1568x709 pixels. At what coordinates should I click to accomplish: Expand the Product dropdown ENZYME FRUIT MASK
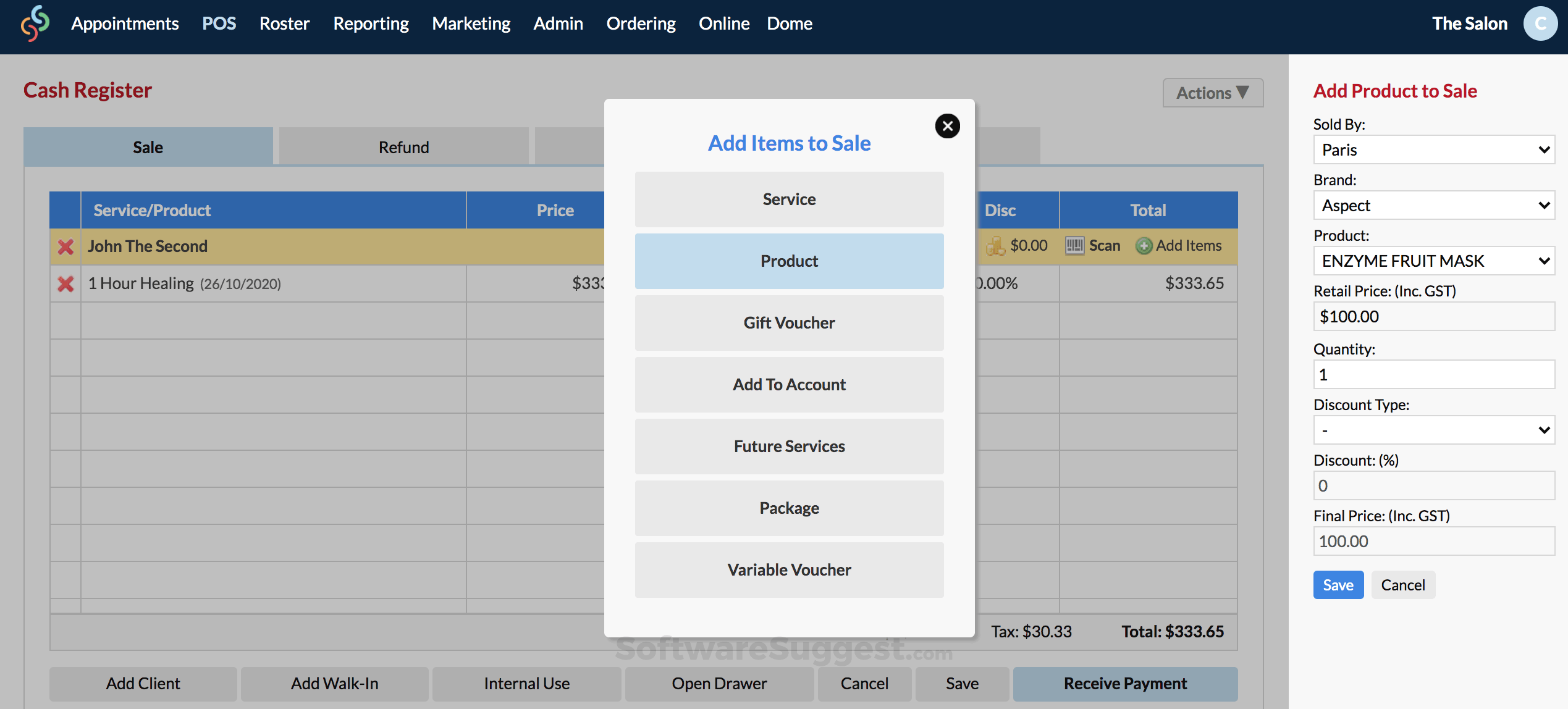tap(1433, 261)
